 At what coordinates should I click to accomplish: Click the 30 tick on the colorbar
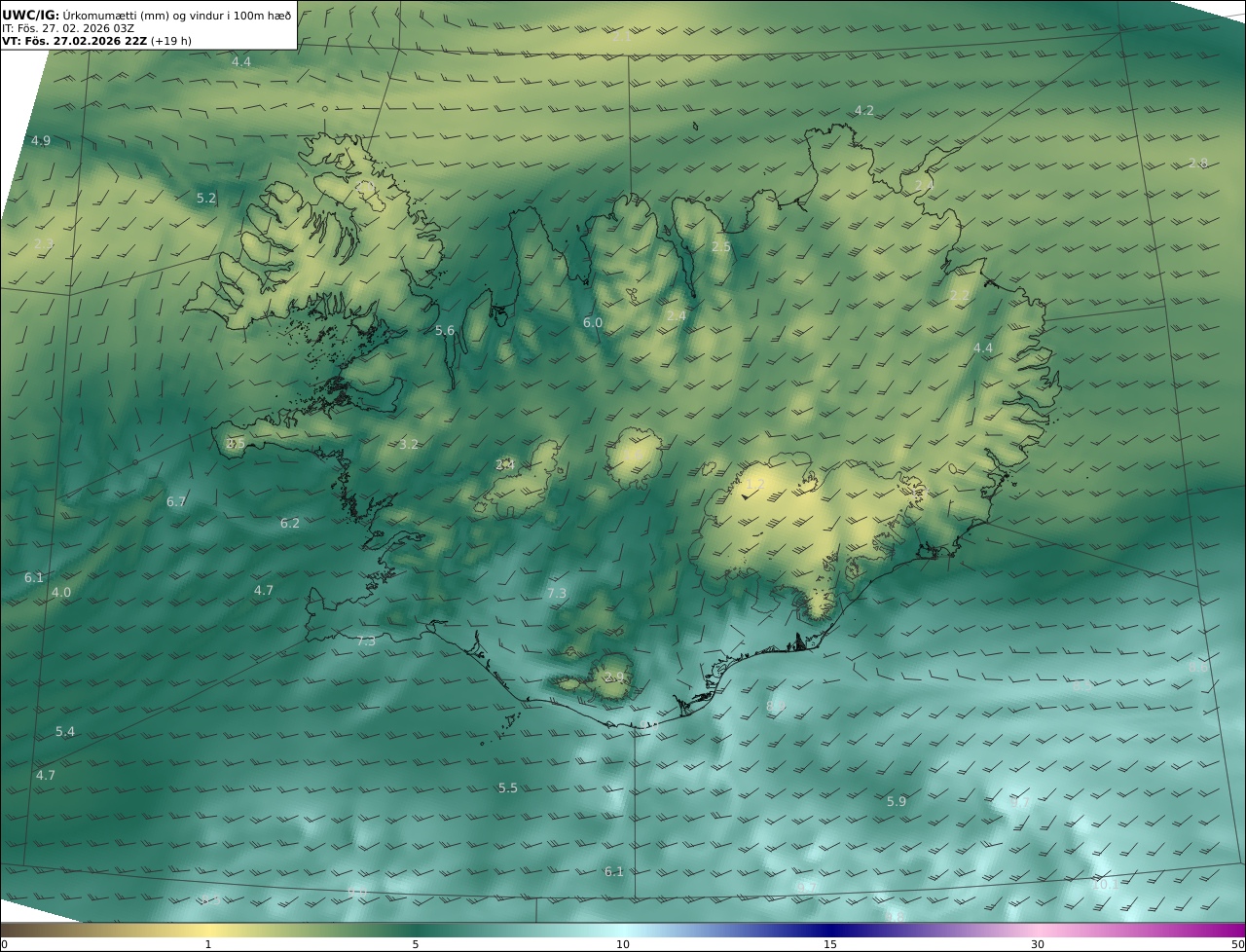1038,945
